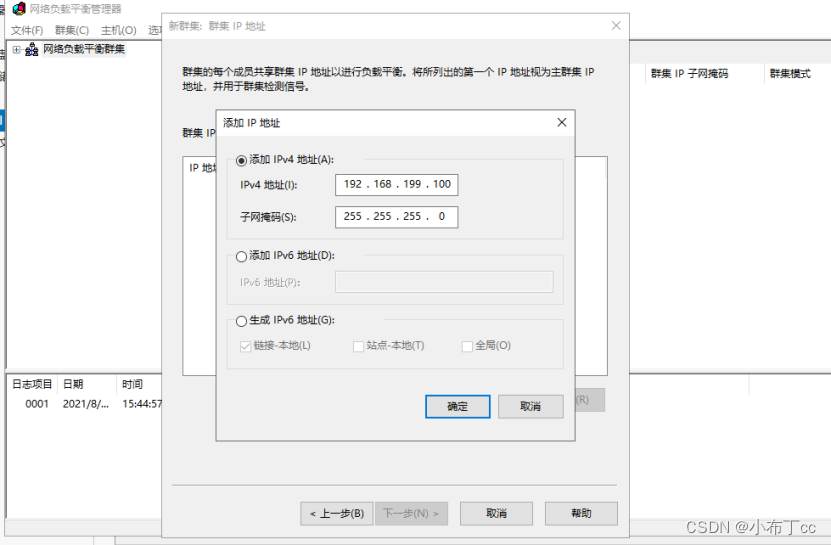Select the 添加 IPv6 地址 radio option
The height and width of the screenshot is (545, 831).
click(241, 256)
